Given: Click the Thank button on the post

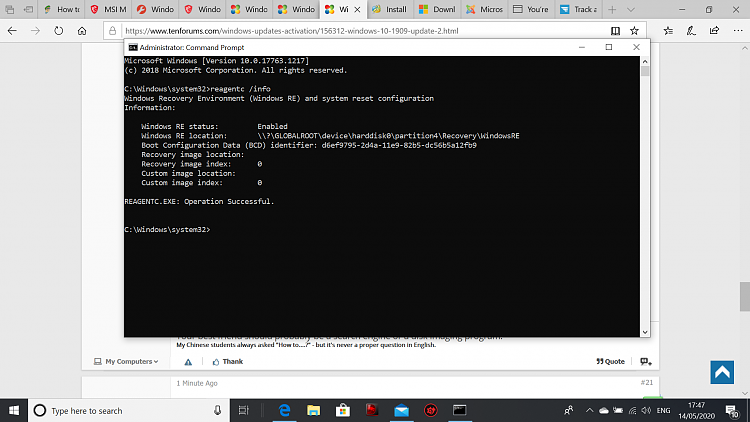Looking at the screenshot, I should (228, 362).
